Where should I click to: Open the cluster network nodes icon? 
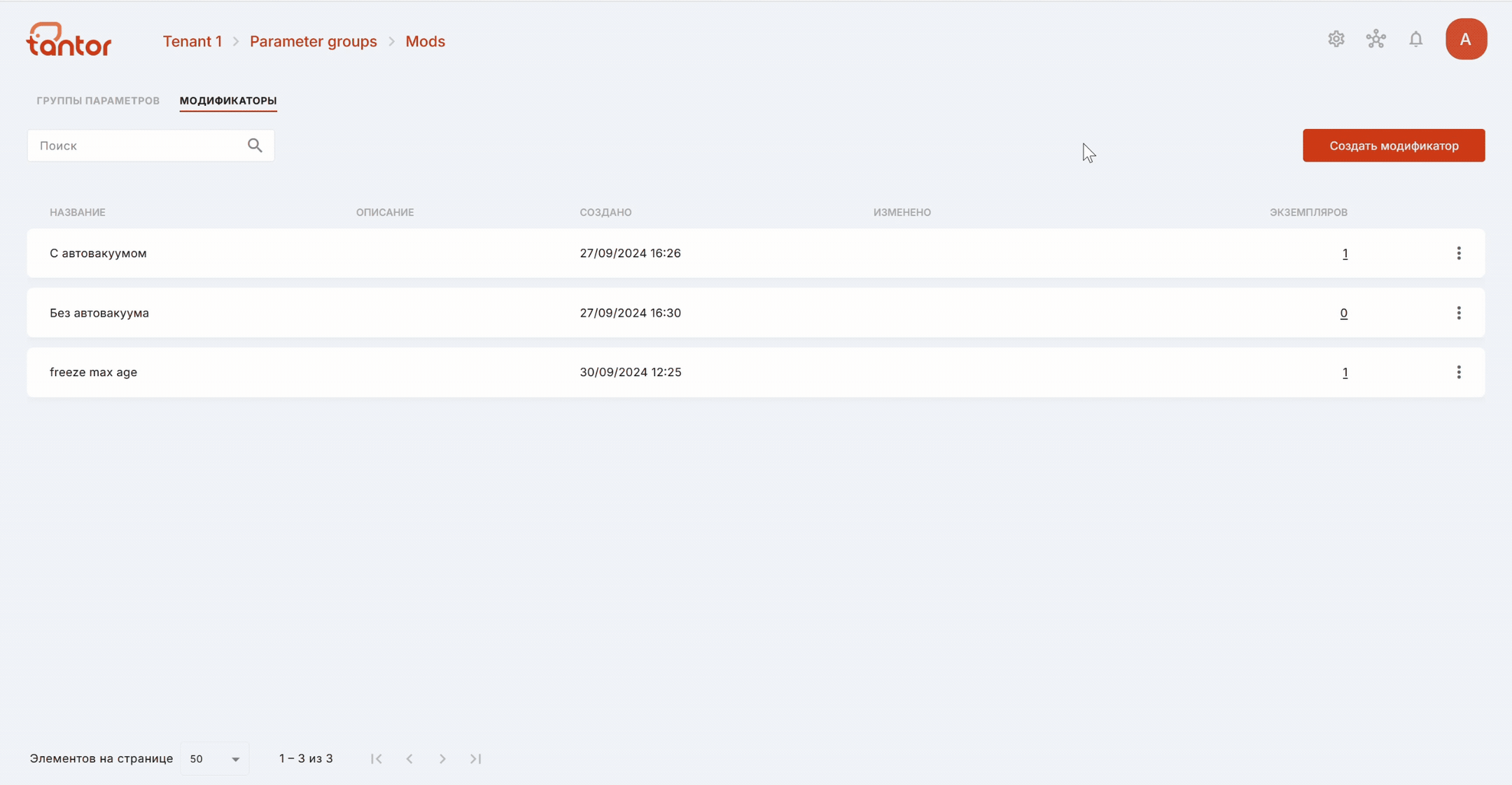[x=1375, y=39]
